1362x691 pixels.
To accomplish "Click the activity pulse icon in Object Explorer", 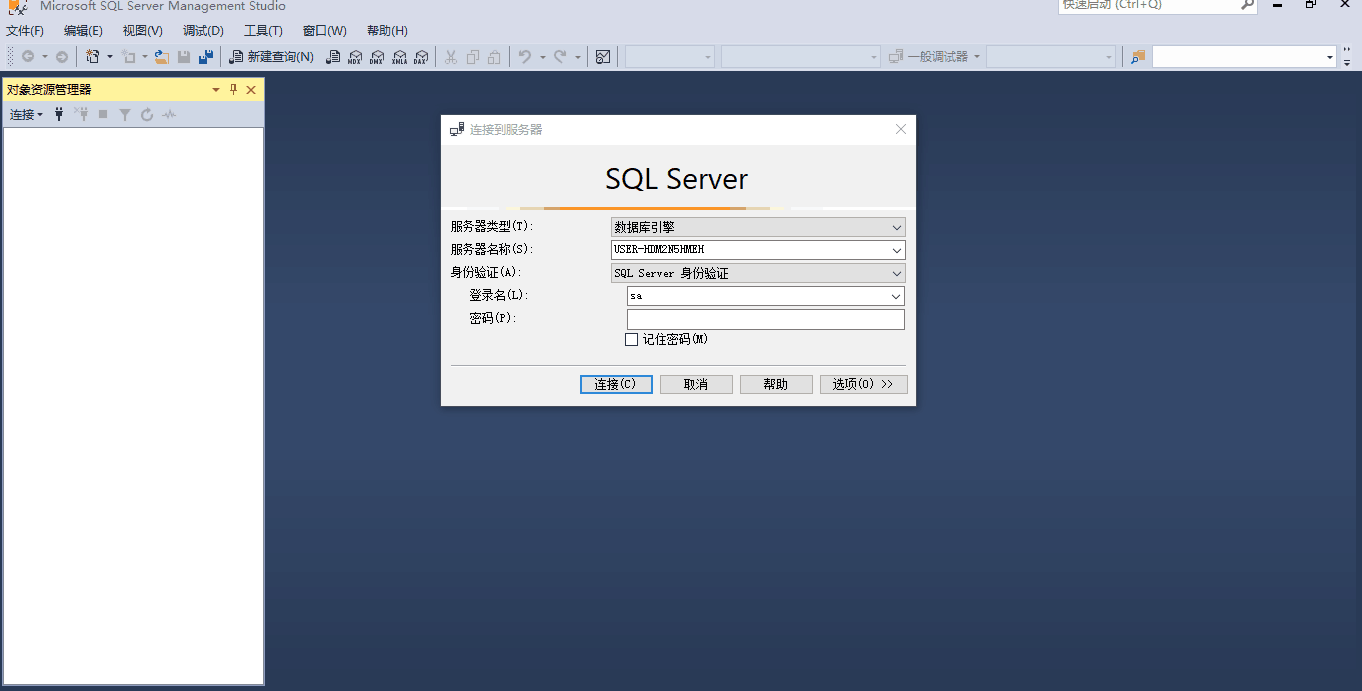I will [x=169, y=115].
